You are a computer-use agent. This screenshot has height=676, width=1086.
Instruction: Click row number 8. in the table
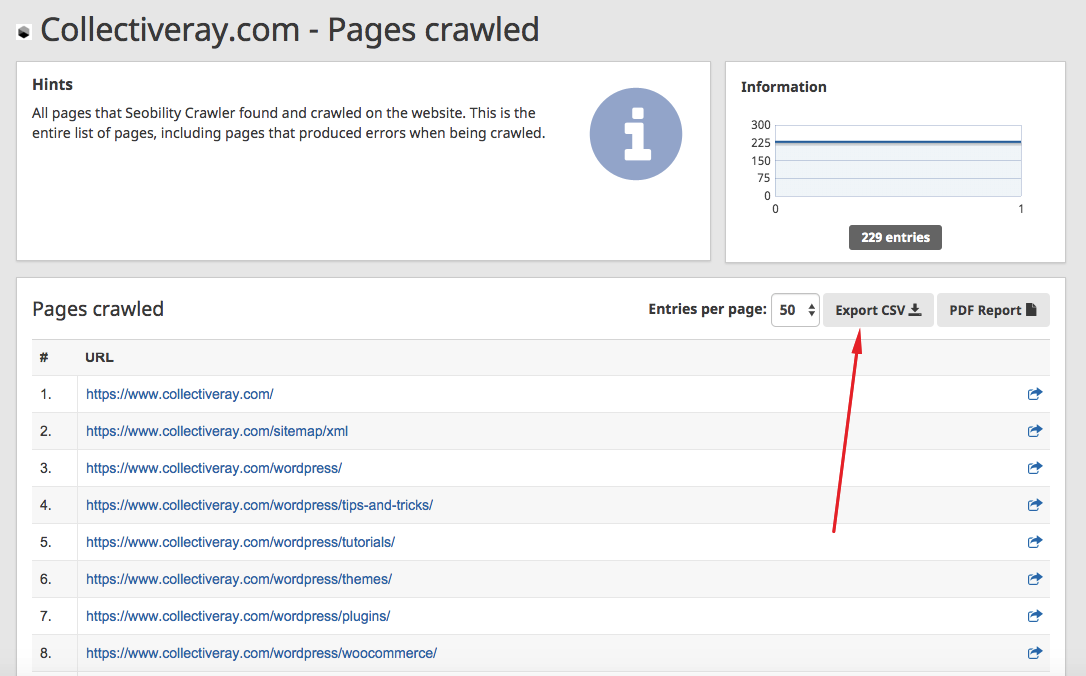(46, 653)
